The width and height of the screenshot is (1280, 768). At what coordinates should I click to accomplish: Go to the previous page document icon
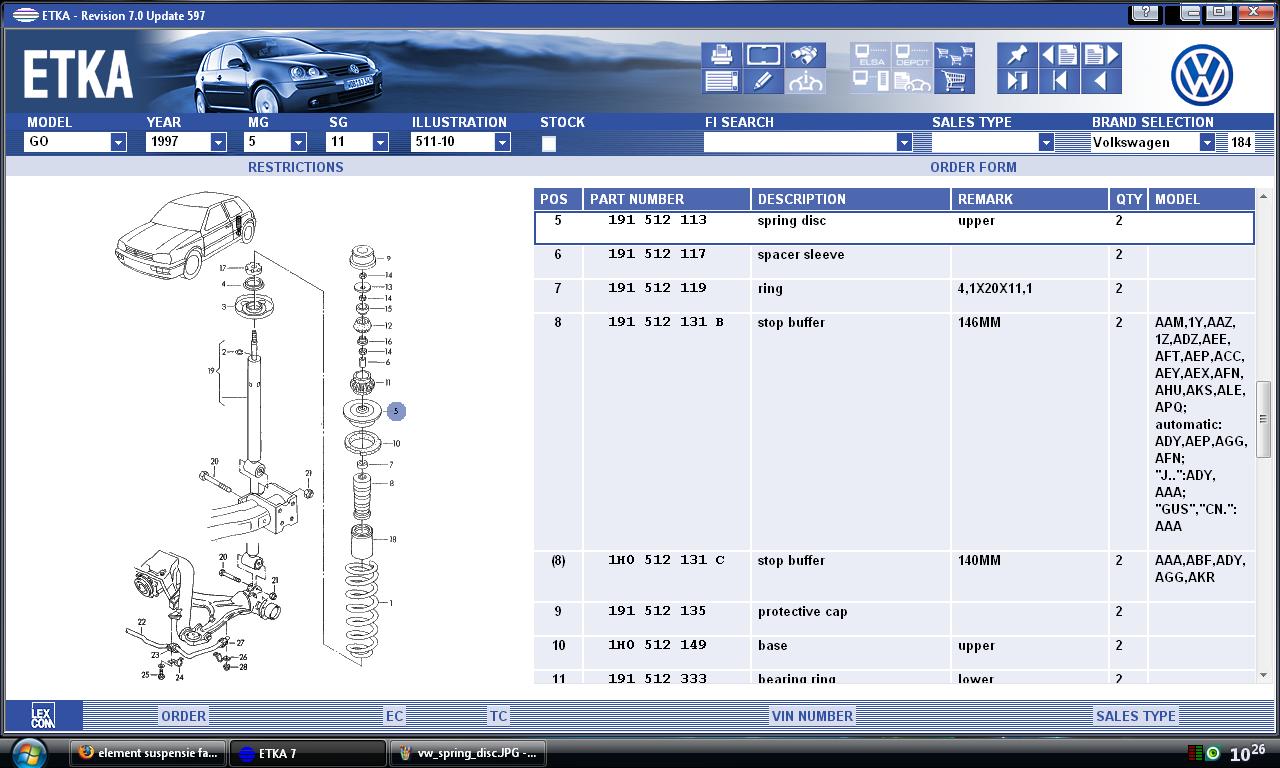click(x=1059, y=55)
